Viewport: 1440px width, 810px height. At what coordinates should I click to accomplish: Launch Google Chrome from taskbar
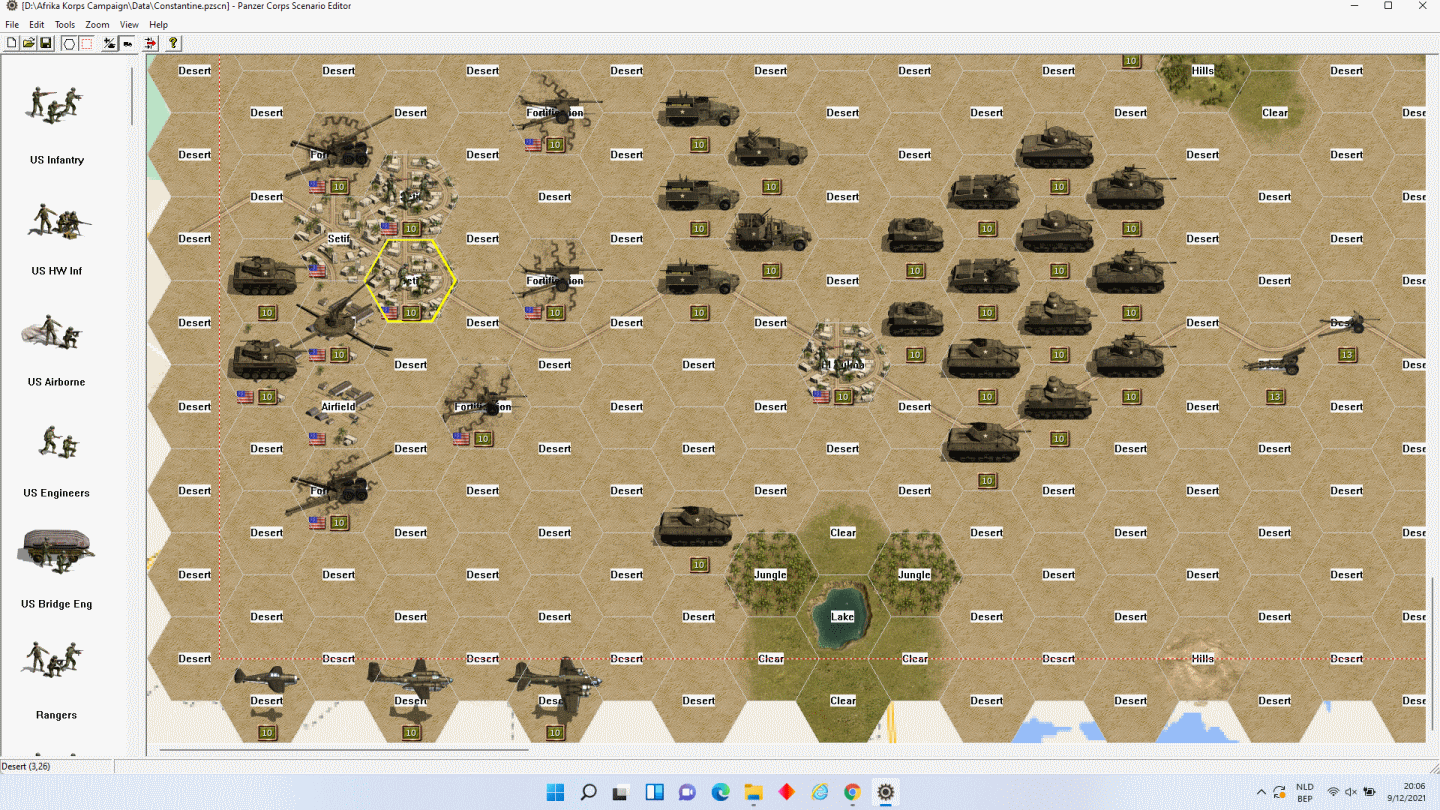(852, 793)
